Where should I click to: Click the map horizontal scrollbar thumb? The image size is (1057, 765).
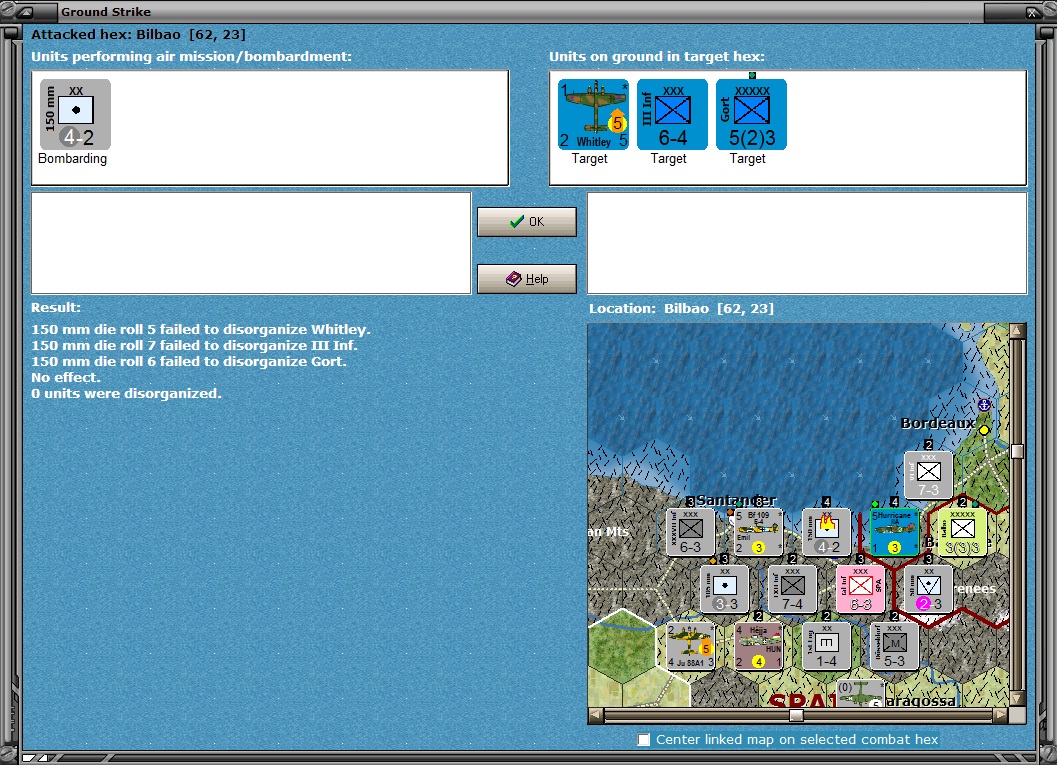(796, 714)
